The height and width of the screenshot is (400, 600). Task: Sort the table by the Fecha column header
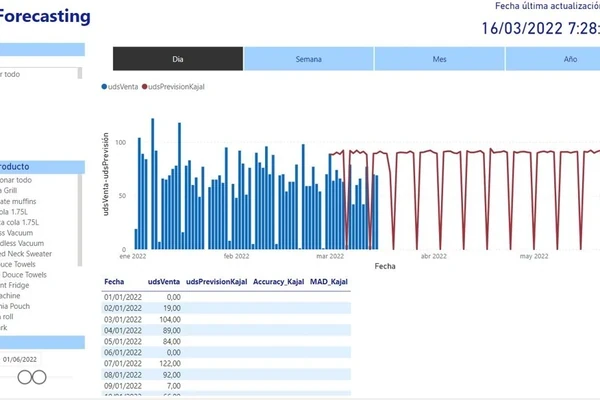114,282
